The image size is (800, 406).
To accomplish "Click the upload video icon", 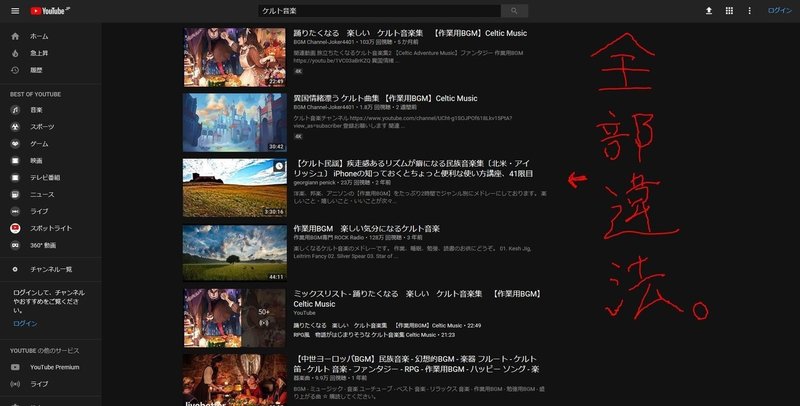I will [x=709, y=11].
